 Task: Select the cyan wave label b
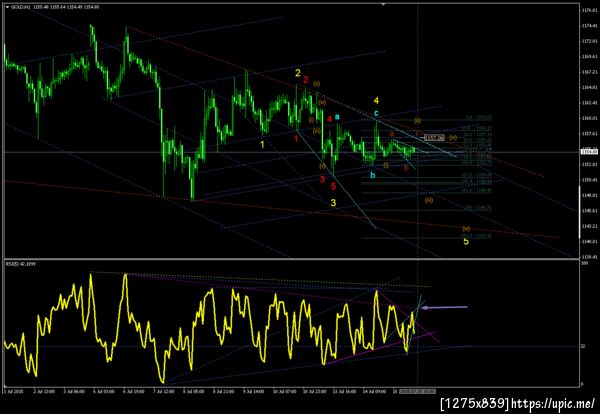373,175
